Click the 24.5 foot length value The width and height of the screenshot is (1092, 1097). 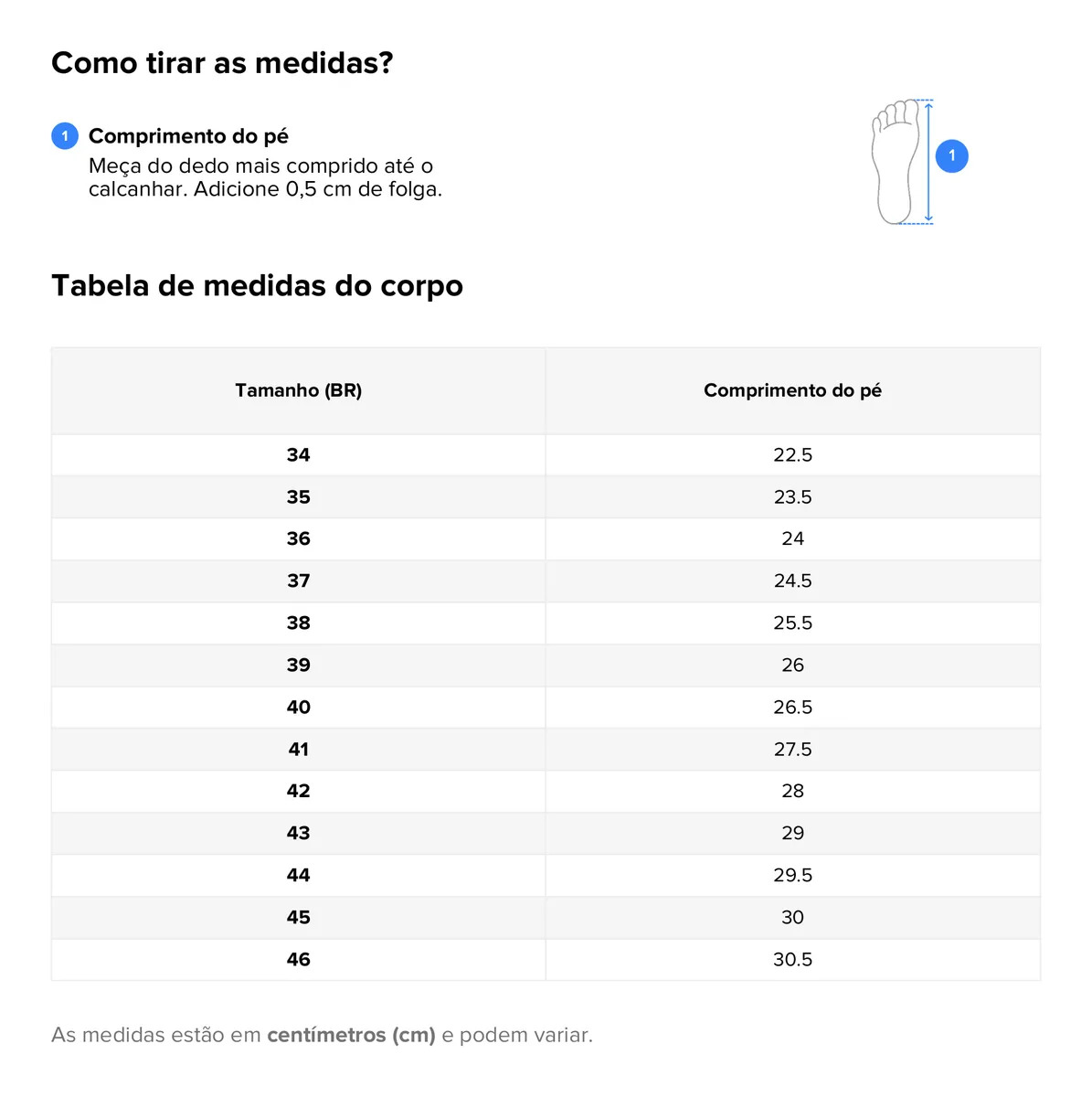[x=792, y=580]
